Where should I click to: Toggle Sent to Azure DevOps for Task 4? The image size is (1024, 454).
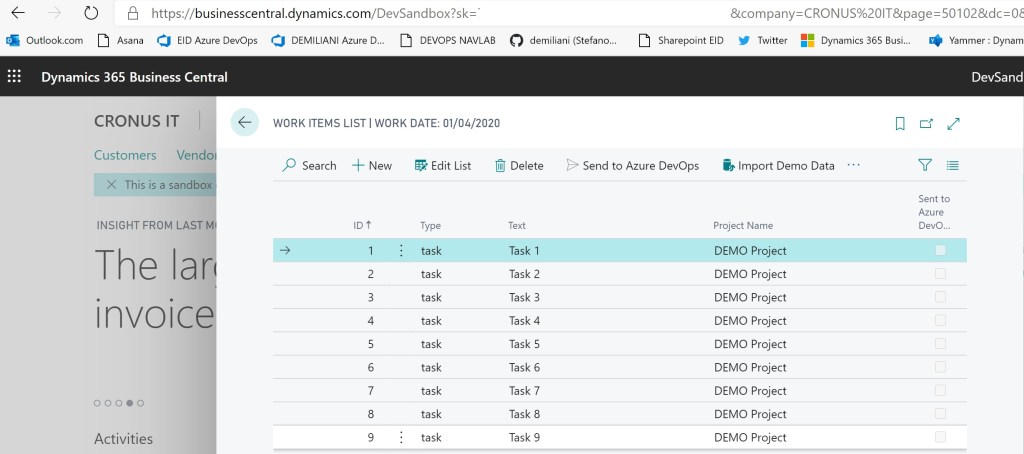[x=940, y=321]
